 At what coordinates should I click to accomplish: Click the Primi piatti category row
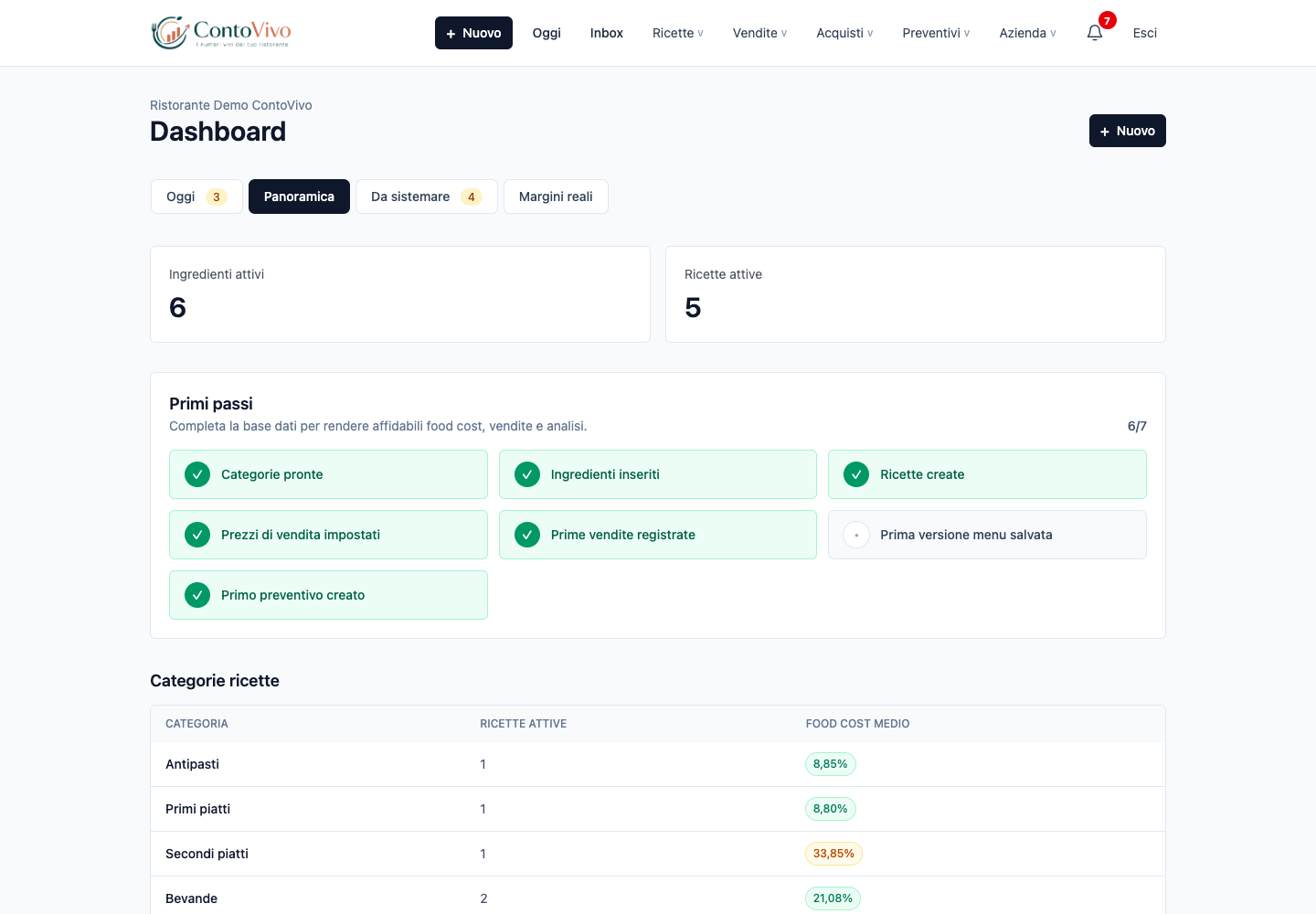click(x=658, y=809)
